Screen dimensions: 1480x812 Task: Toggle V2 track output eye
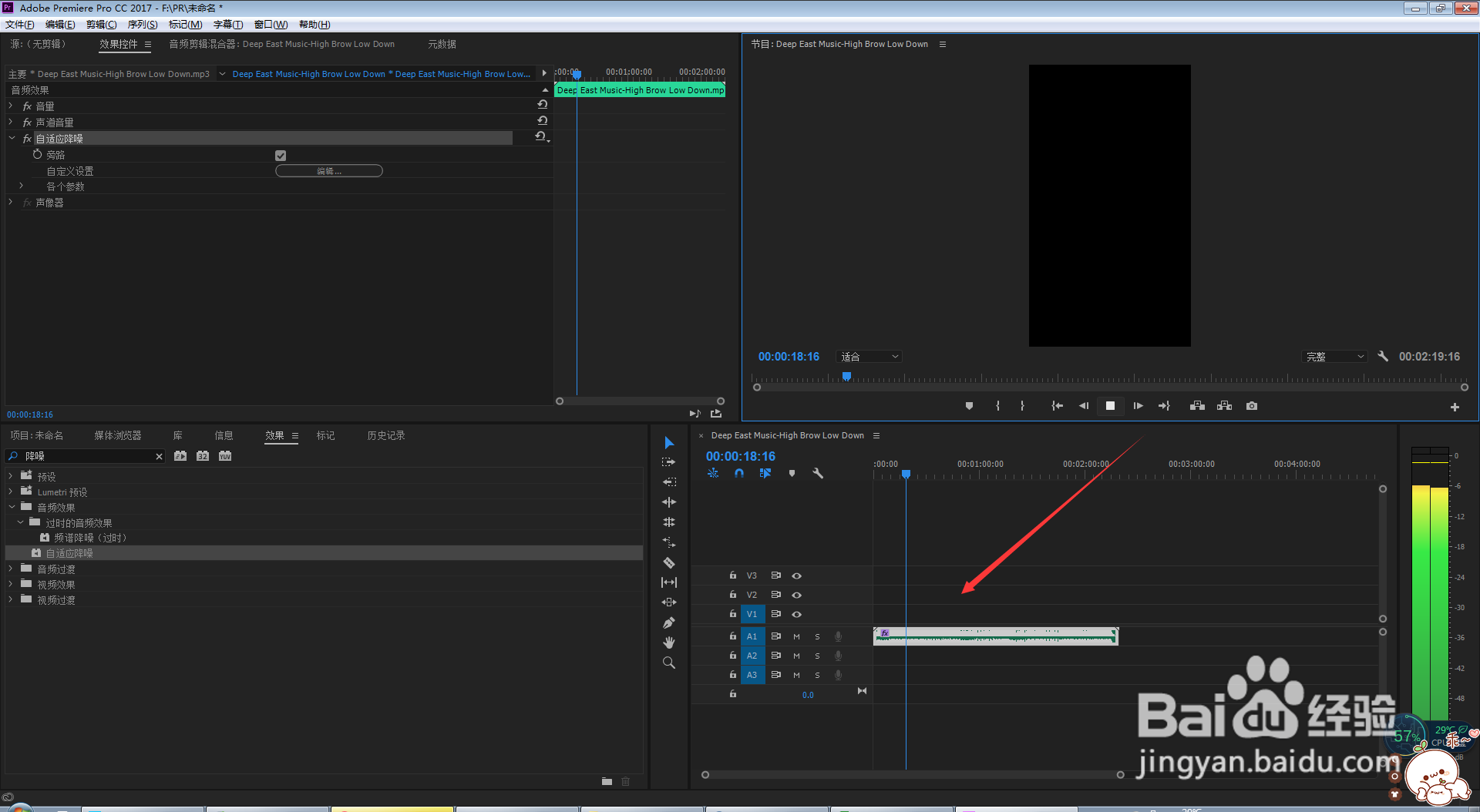[797, 595]
